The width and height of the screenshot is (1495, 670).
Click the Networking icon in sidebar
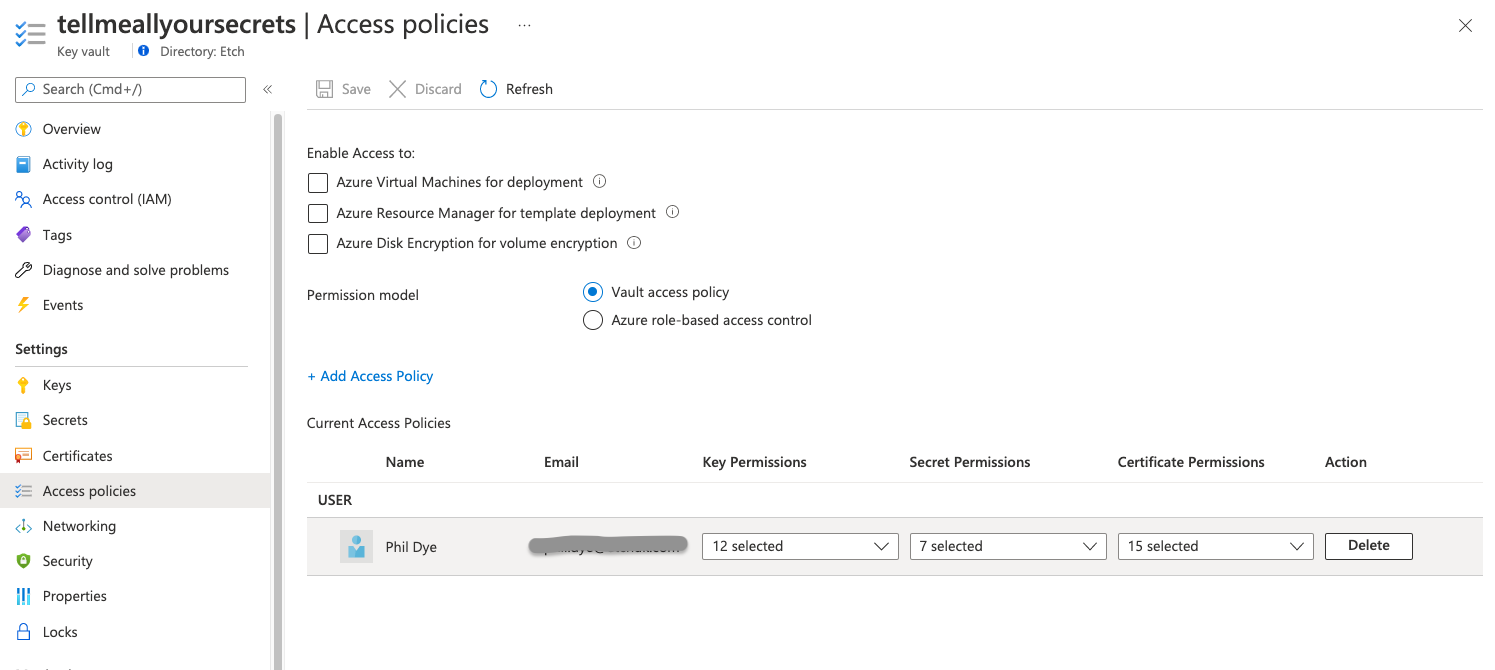pyautogui.click(x=24, y=526)
